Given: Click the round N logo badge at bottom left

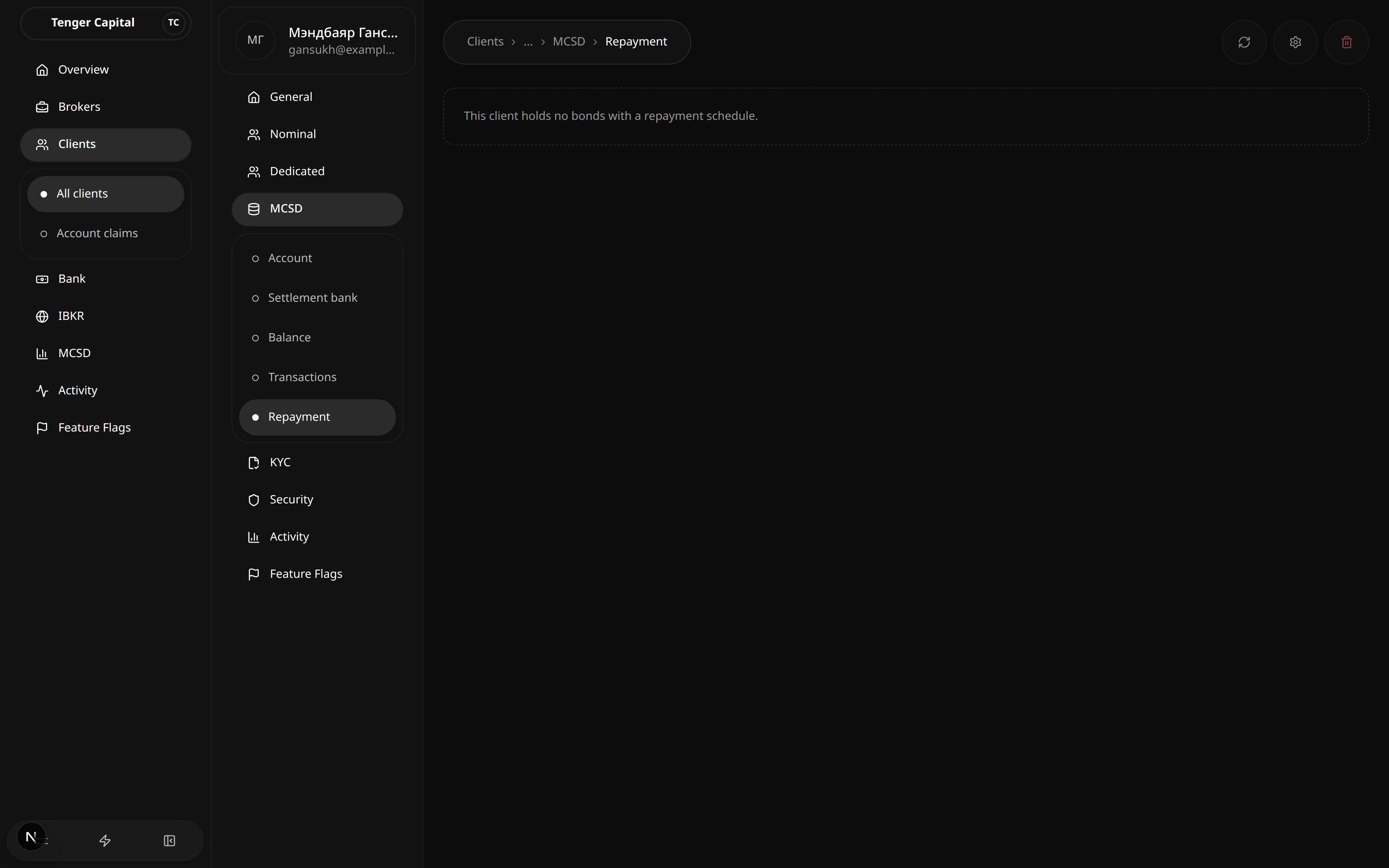Looking at the screenshot, I should tap(31, 837).
